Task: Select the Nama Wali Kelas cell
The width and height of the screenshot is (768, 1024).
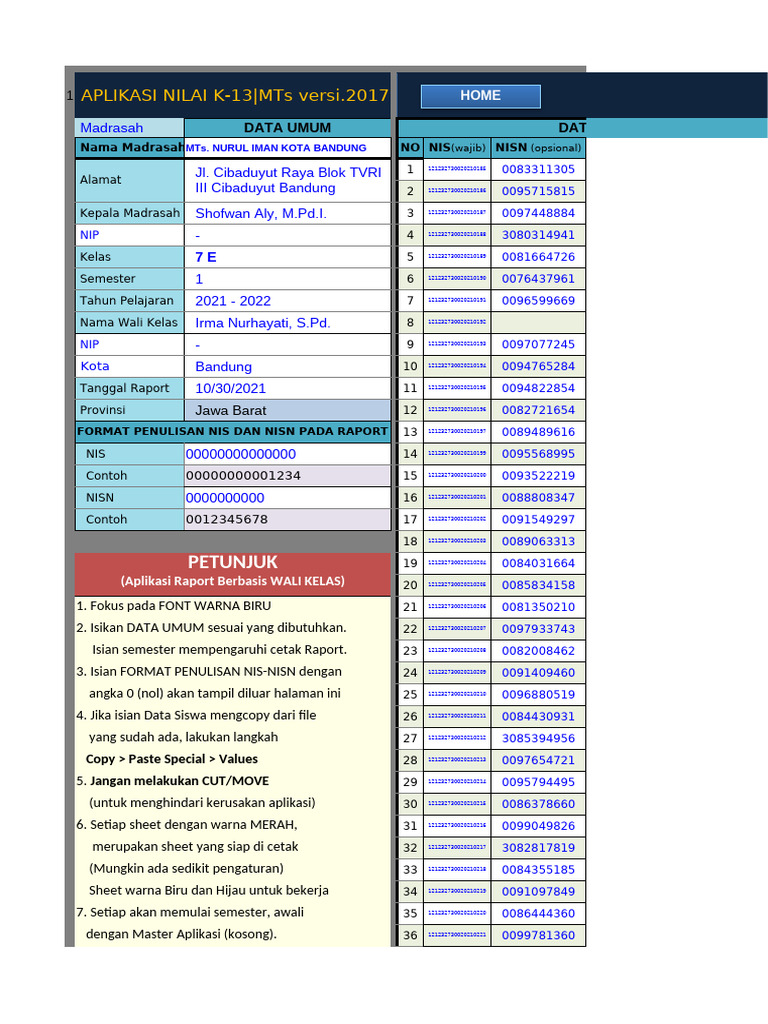Action: point(287,323)
